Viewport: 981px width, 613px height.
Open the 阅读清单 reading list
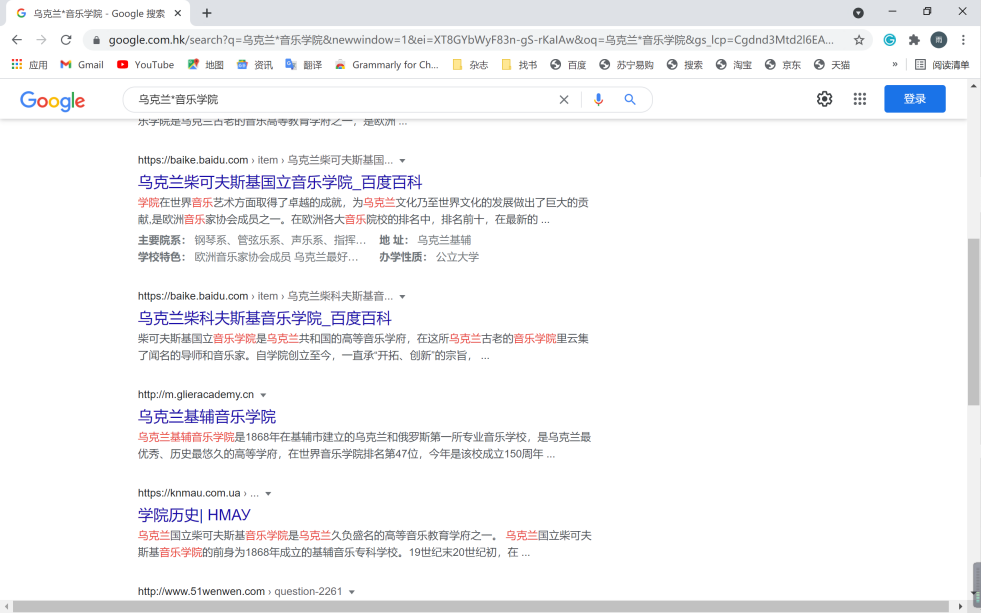[x=942, y=64]
